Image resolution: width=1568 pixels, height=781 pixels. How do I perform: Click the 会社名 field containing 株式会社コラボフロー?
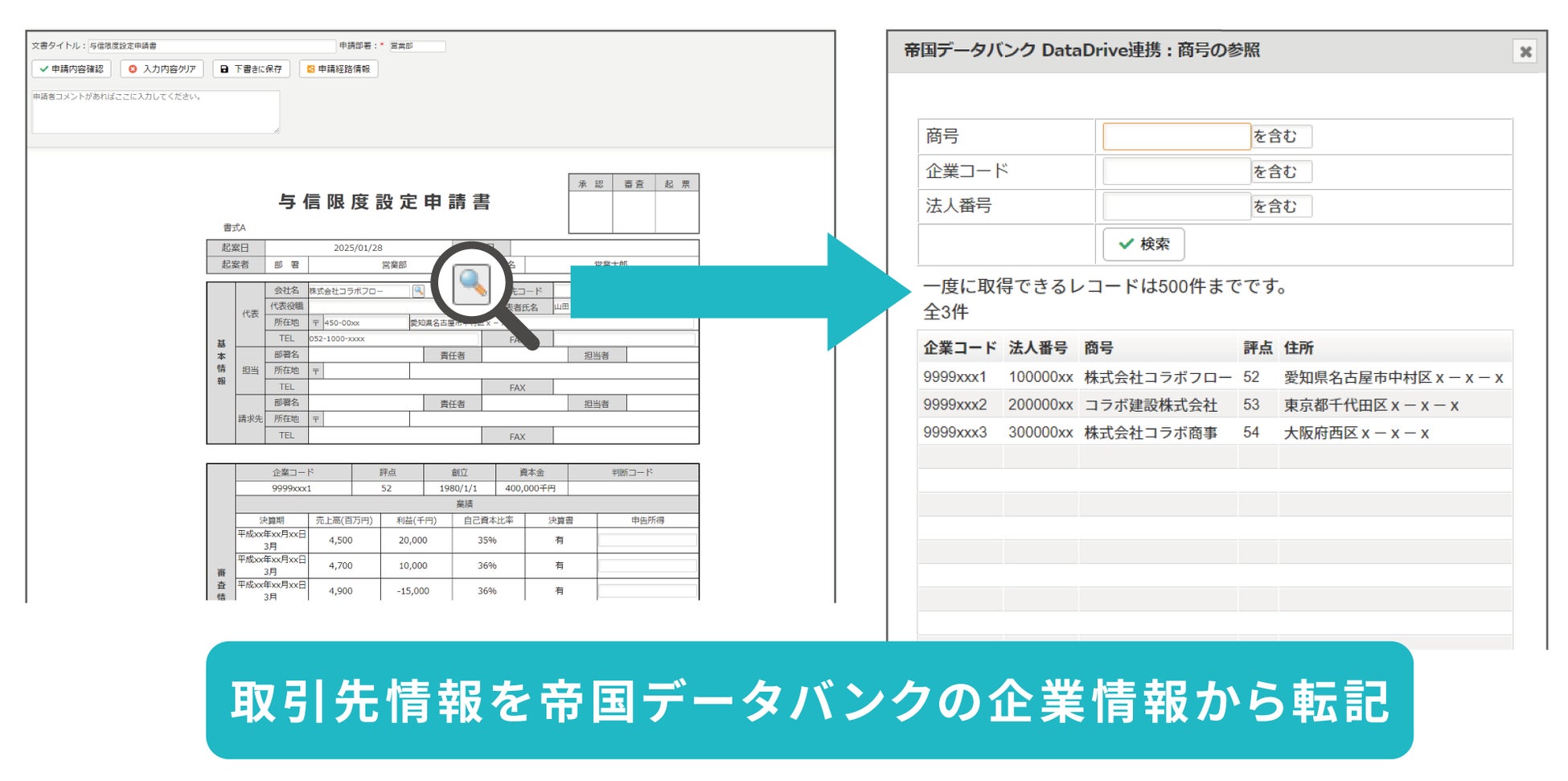click(x=359, y=291)
